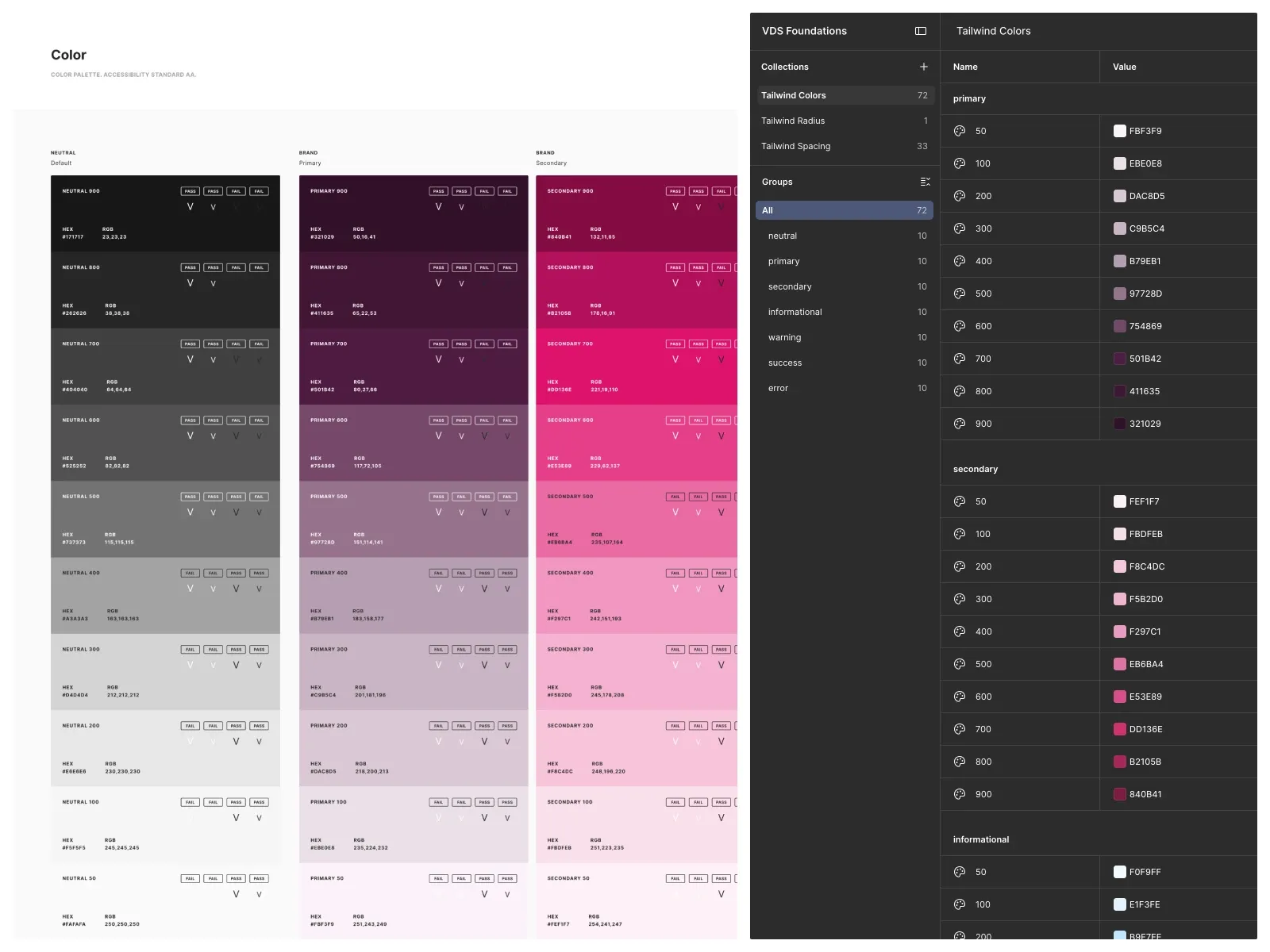Select the success group
This screenshot has width=1270, height=952.
tap(845, 363)
